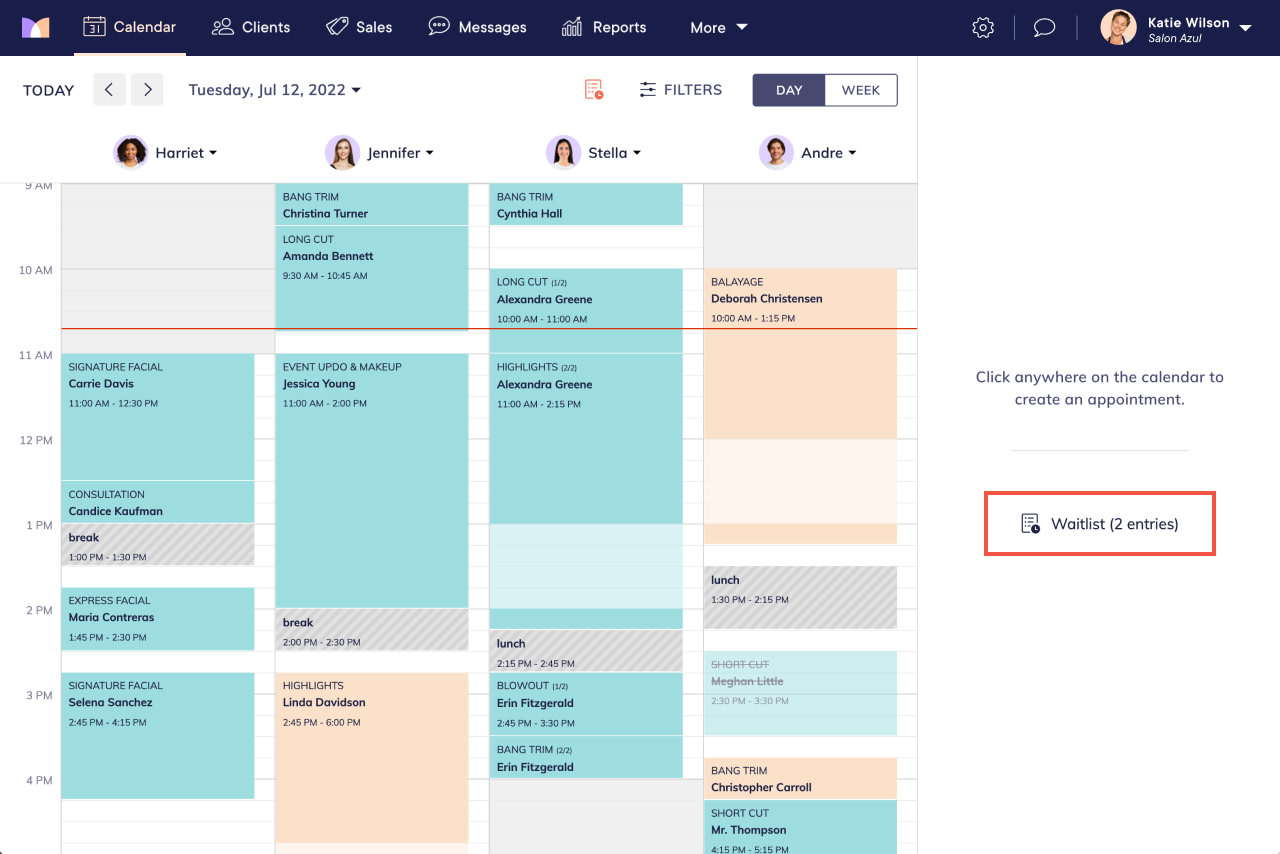Screen dimensions: 1280x854
Task: Click the speech bubble support icon
Action: pos(1044,27)
